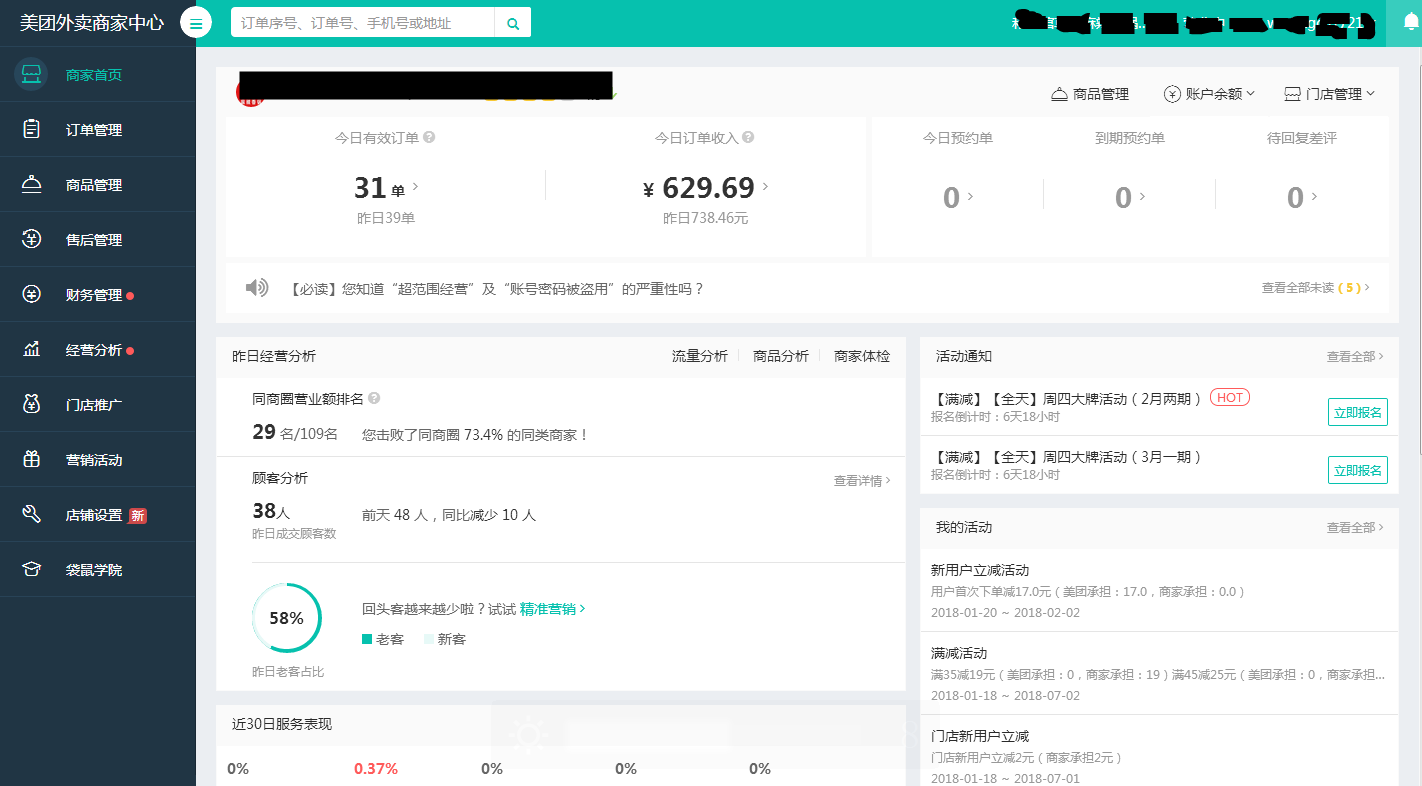Click the HOT badge on 2月两期 activity
Screen dimensions: 1422x786
click(1230, 398)
